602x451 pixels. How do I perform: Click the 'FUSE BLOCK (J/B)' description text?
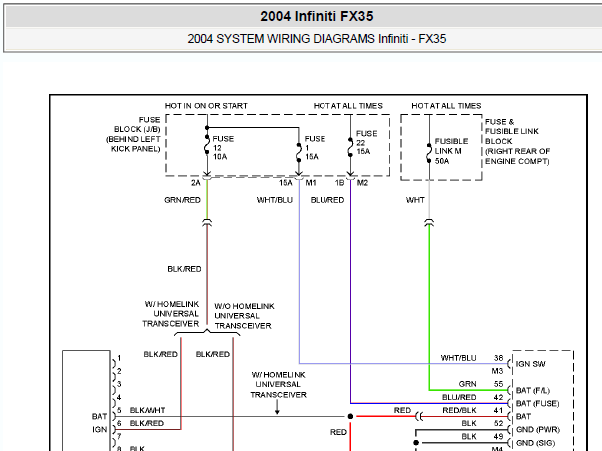134,134
